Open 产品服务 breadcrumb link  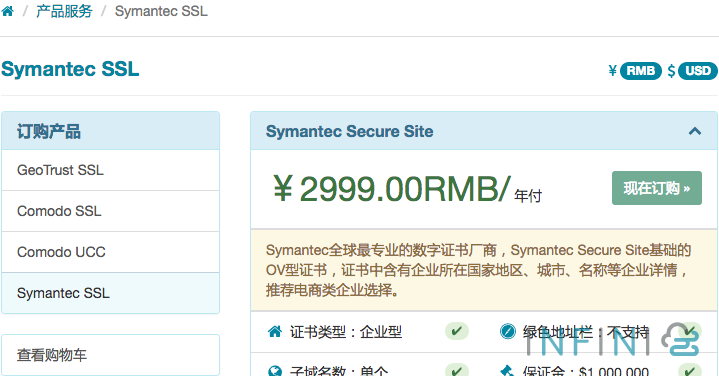pos(64,11)
